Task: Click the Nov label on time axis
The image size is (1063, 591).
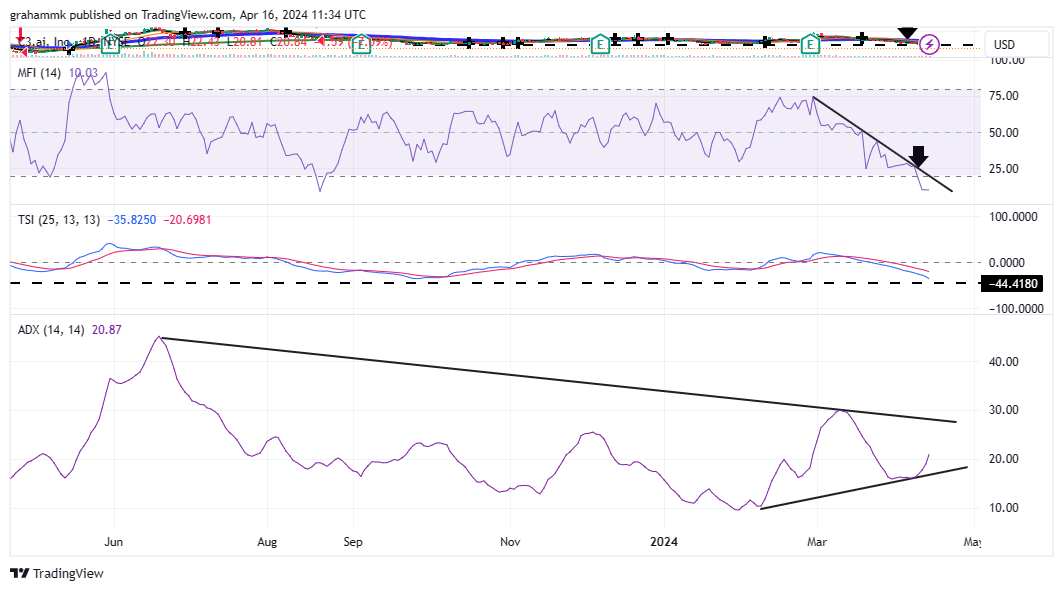Action: pos(510,542)
